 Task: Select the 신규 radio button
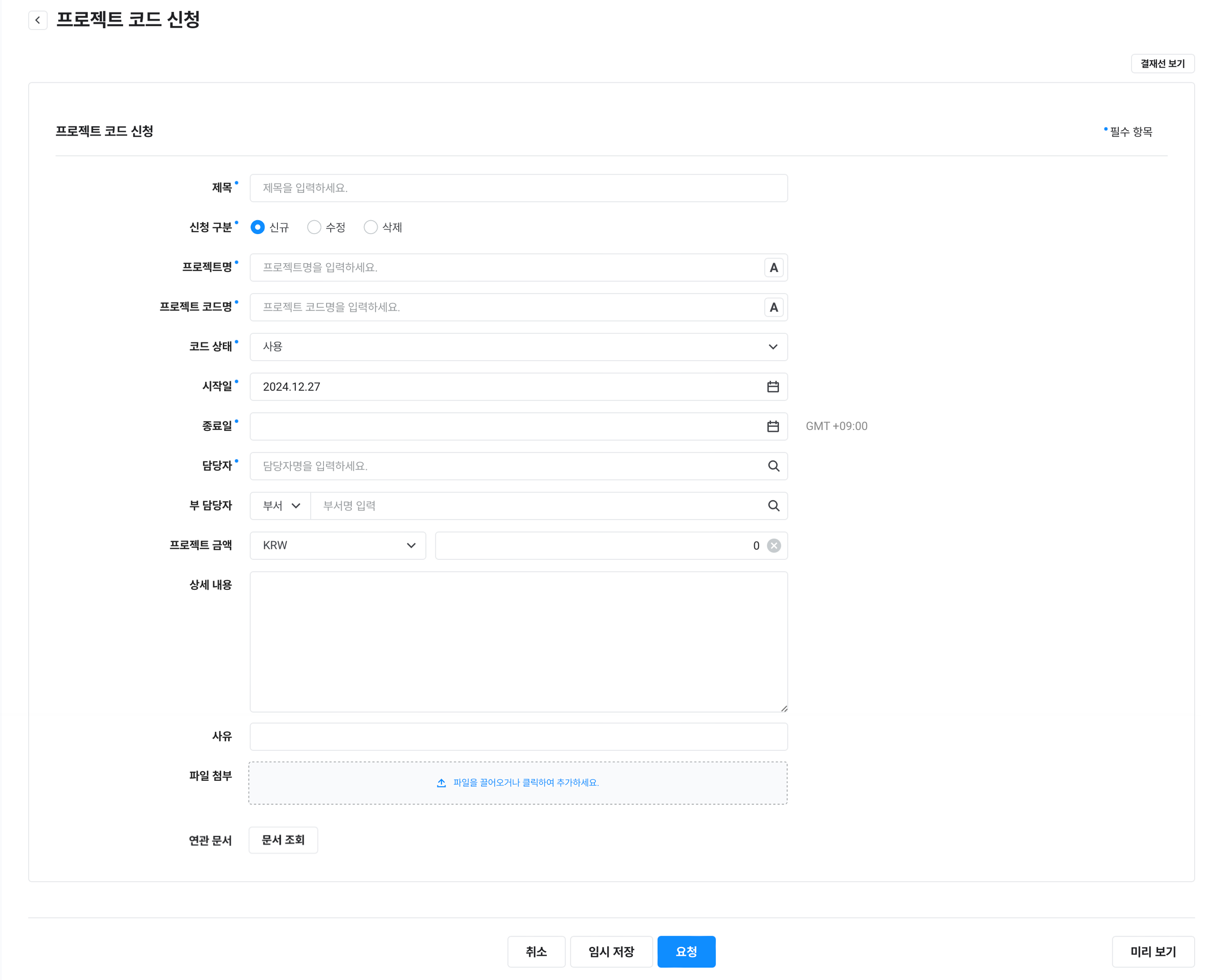click(257, 227)
